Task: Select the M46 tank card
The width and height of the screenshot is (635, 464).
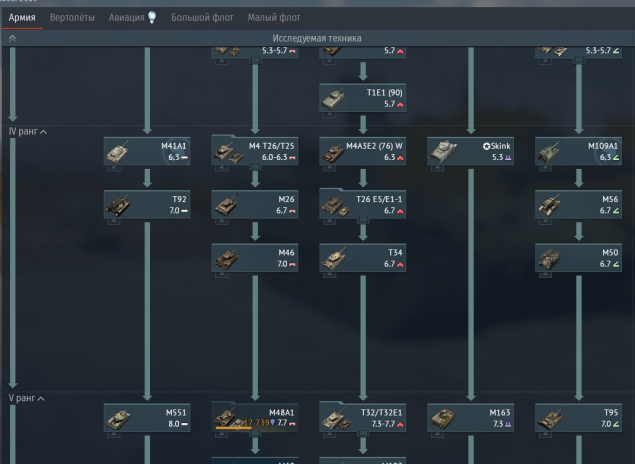Action: tap(255, 258)
